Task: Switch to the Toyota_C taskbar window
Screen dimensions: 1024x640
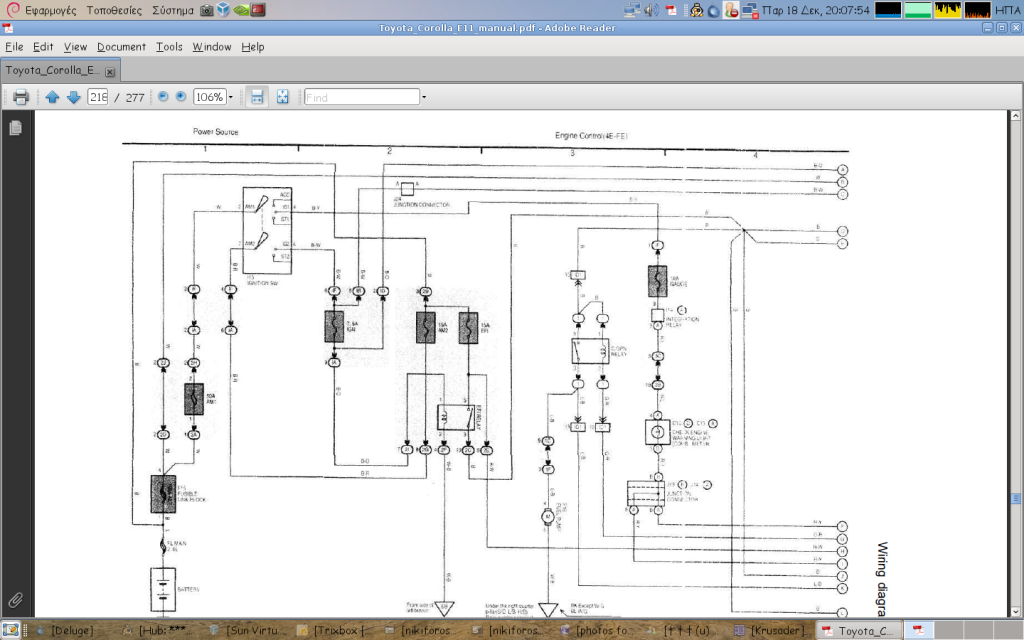Action: [858, 630]
